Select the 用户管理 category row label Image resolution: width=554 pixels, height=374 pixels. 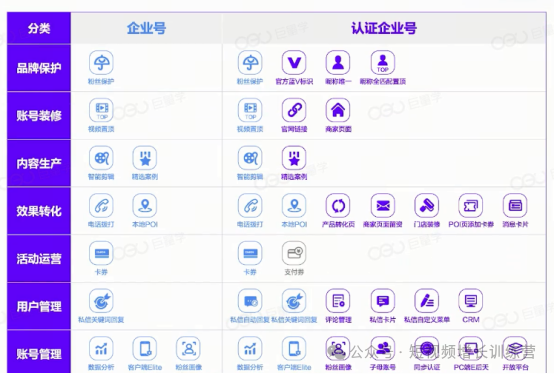tap(39, 306)
